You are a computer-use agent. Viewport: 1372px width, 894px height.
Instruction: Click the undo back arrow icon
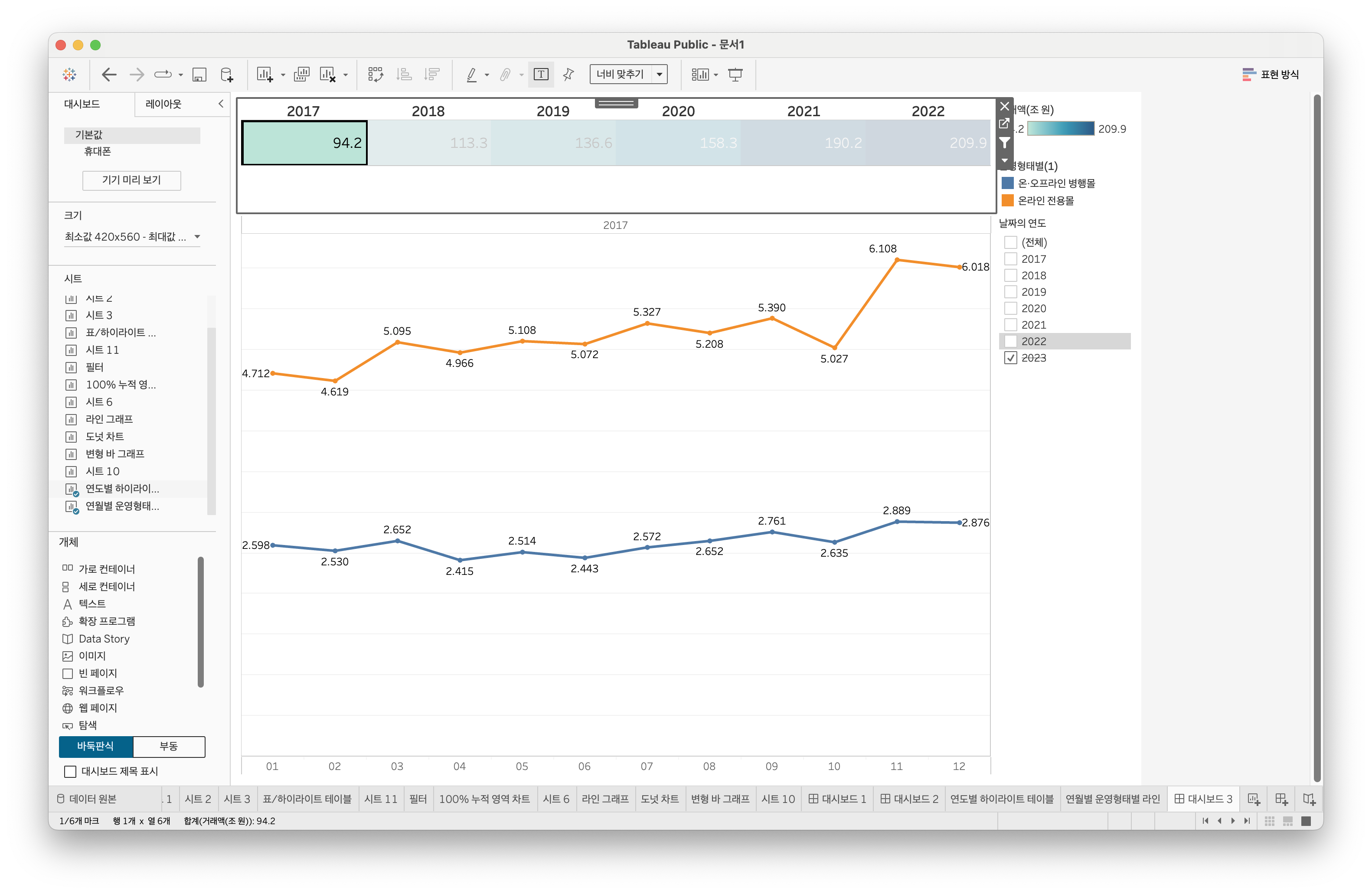pyautogui.click(x=109, y=75)
